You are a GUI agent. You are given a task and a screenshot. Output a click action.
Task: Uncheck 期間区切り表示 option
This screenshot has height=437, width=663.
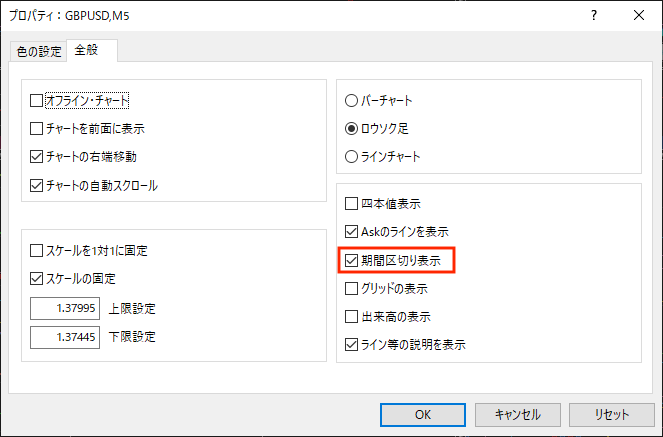(351, 260)
